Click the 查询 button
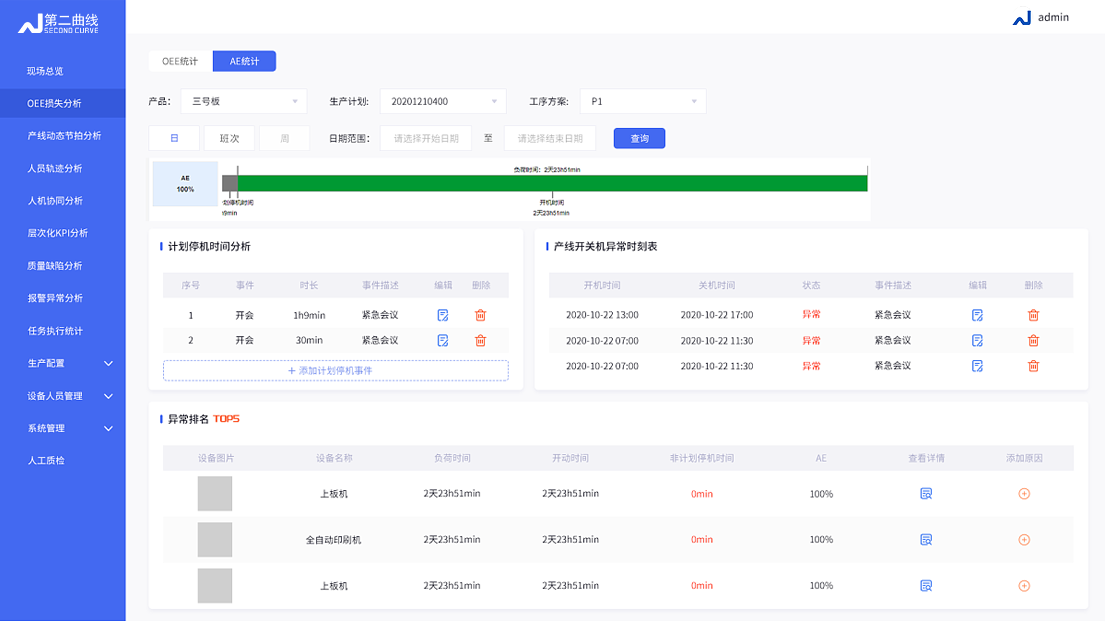This screenshot has height=622, width=1105. pos(639,138)
